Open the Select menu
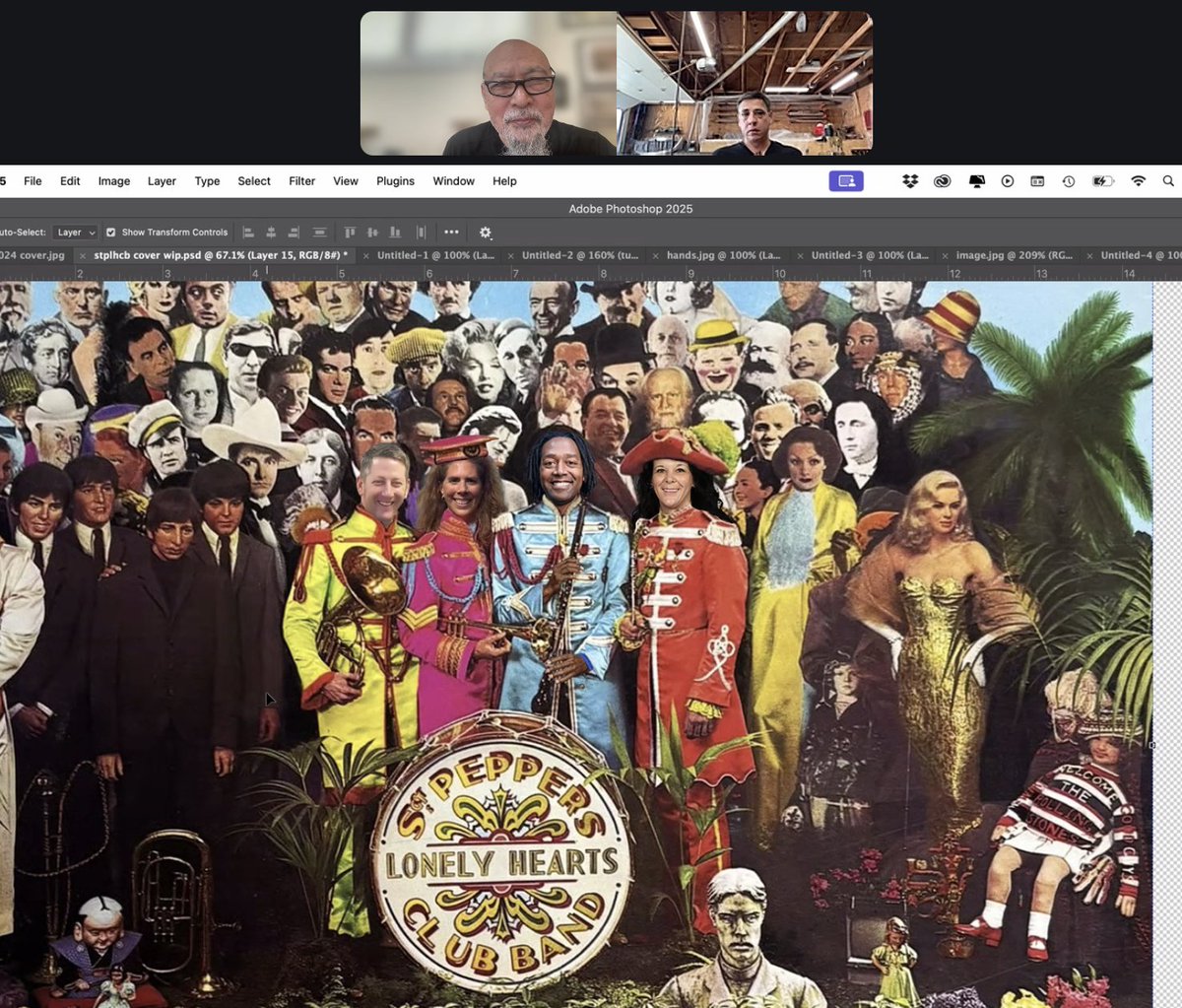 tap(254, 181)
